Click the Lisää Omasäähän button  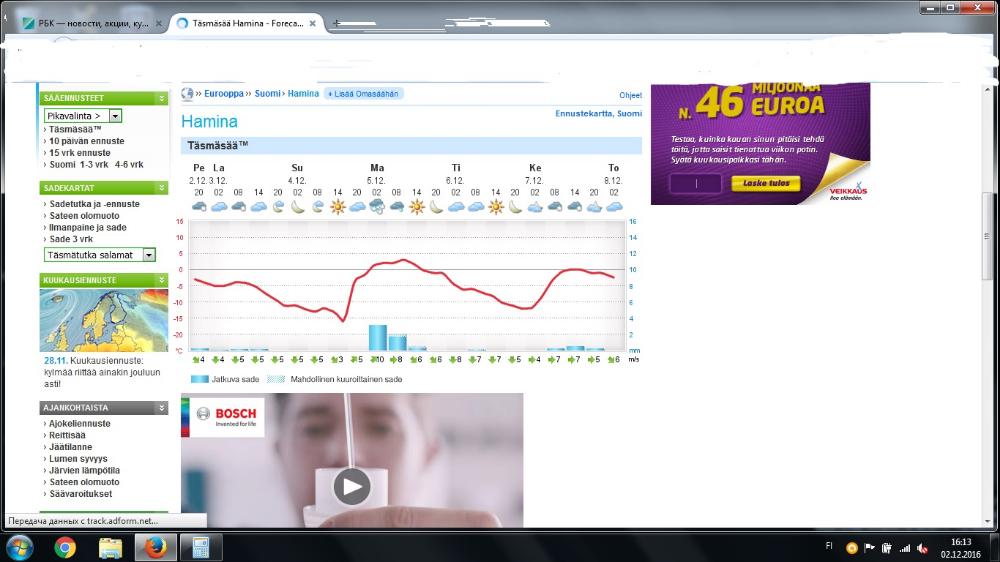coord(364,94)
